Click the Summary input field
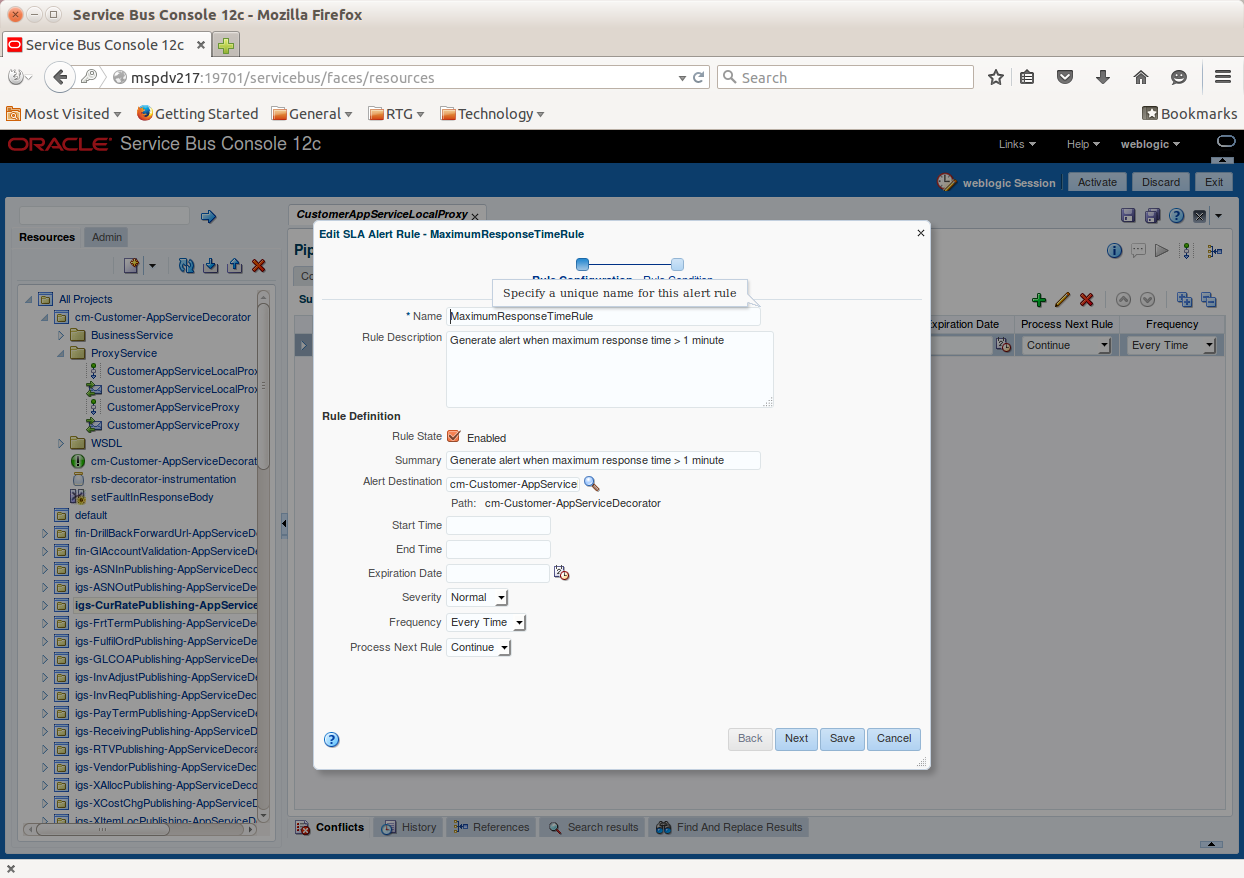This screenshot has height=878, width=1244. click(604, 460)
